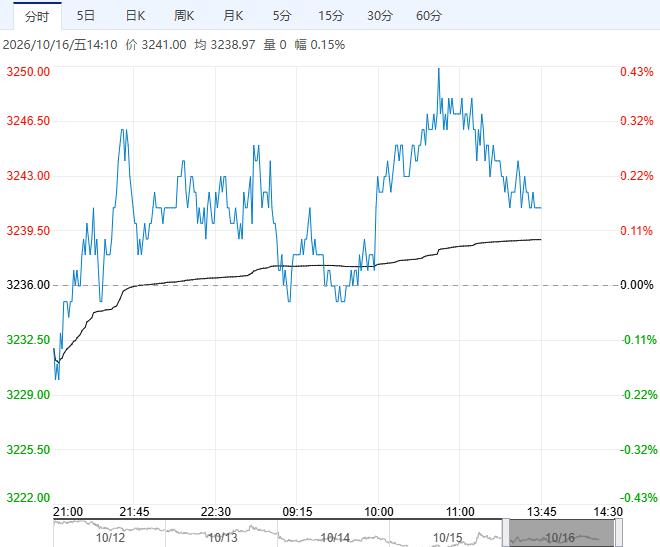Viewport: 660px width, 547px height.
Task: Click the 13:45 time axis label
Action: click(x=542, y=512)
